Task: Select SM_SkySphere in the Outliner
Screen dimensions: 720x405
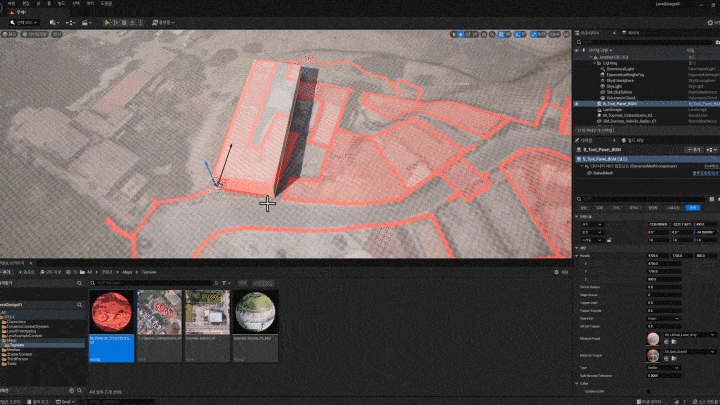Action: click(619, 92)
